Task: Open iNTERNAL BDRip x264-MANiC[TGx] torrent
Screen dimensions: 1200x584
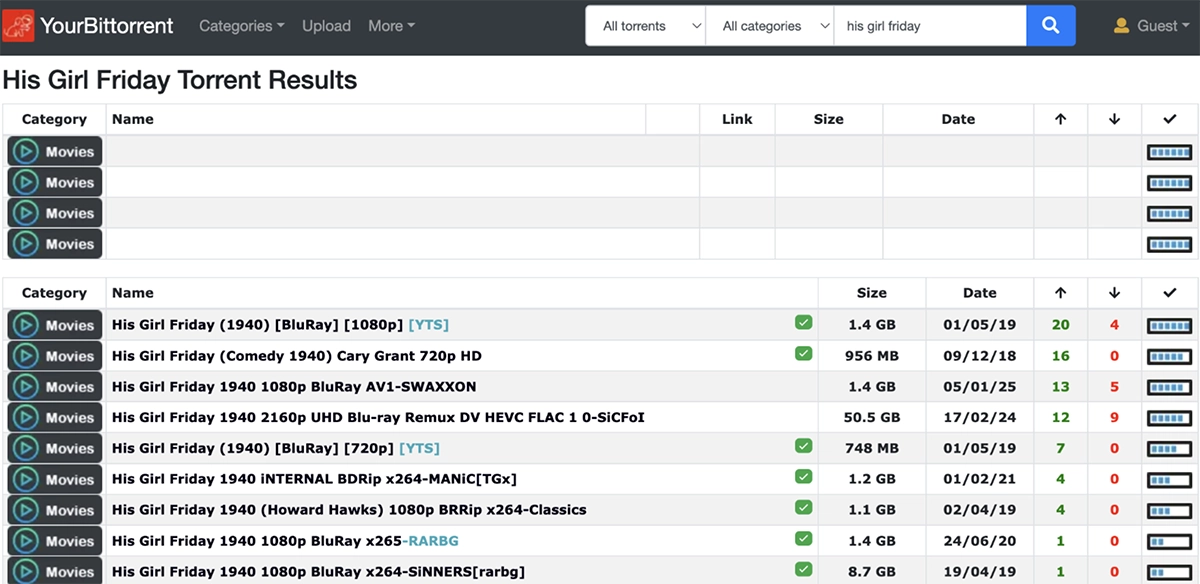Action: coord(314,480)
